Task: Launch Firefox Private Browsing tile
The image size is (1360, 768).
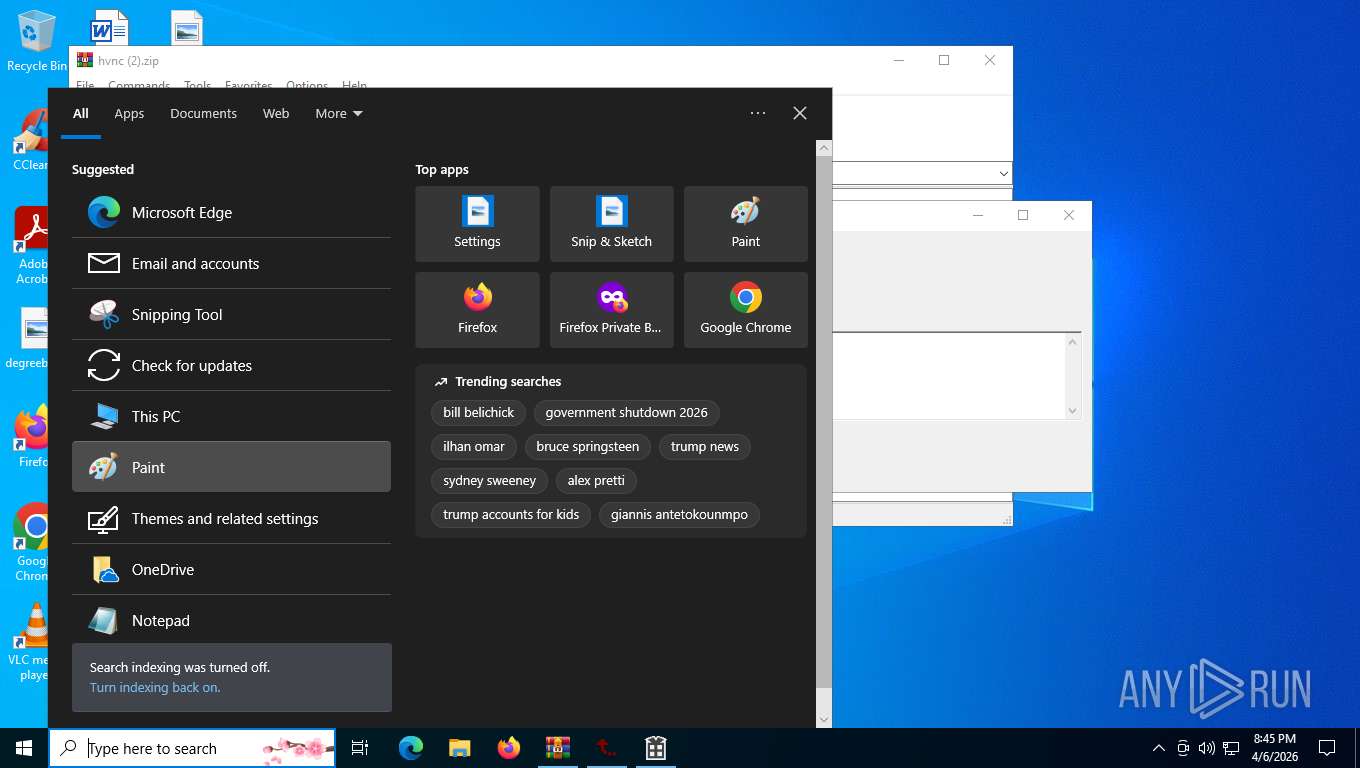Action: pyautogui.click(x=611, y=310)
